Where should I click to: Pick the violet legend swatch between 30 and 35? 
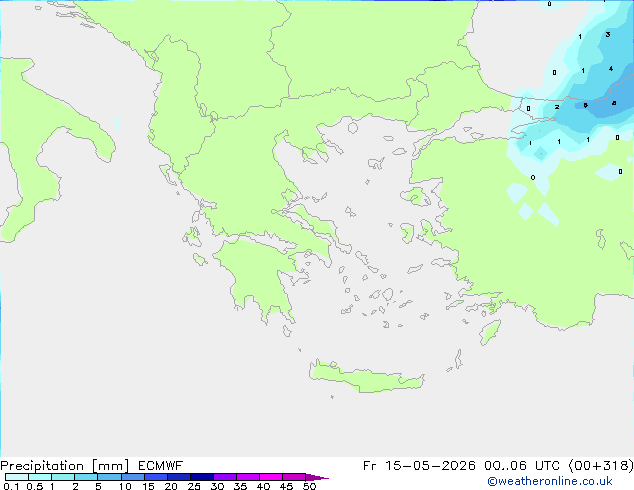coord(225,477)
